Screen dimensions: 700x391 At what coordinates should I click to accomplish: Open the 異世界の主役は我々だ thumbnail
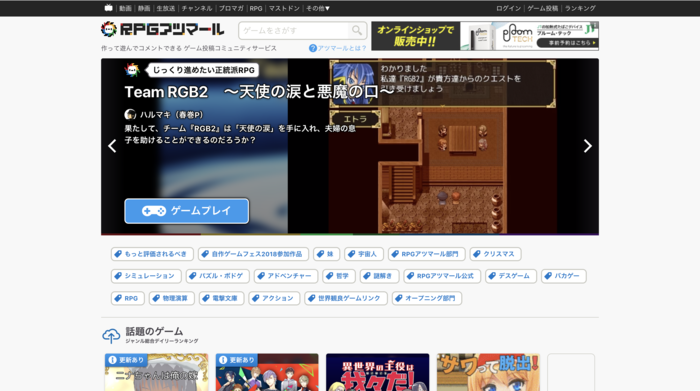point(378,372)
